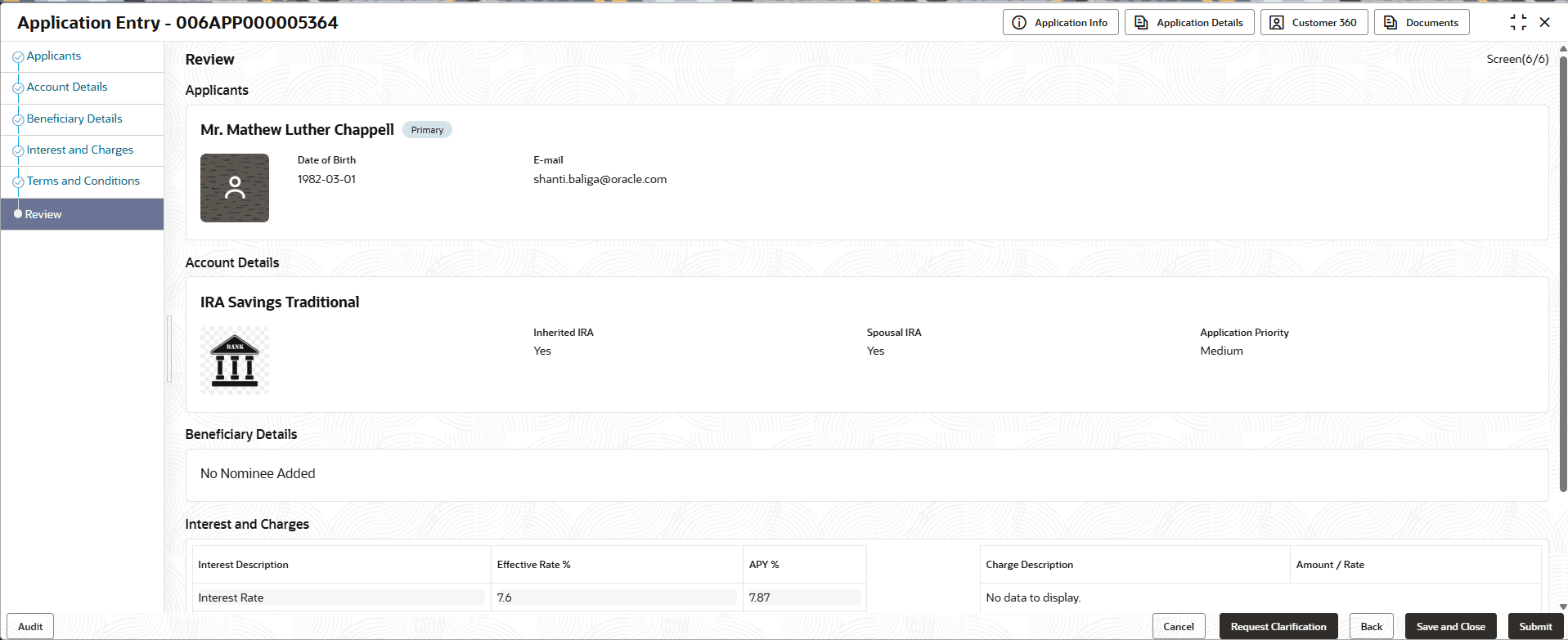
Task: Click the APY value 7.87
Action: click(804, 597)
